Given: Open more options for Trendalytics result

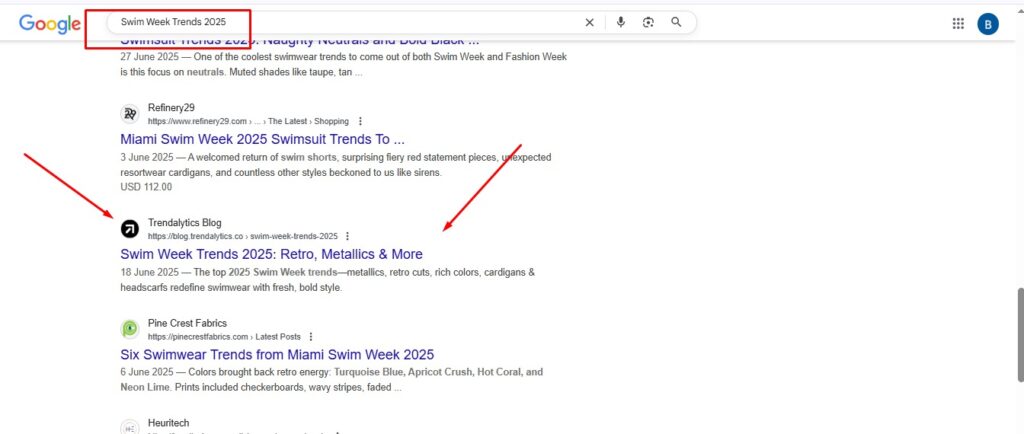Looking at the screenshot, I should point(347,236).
